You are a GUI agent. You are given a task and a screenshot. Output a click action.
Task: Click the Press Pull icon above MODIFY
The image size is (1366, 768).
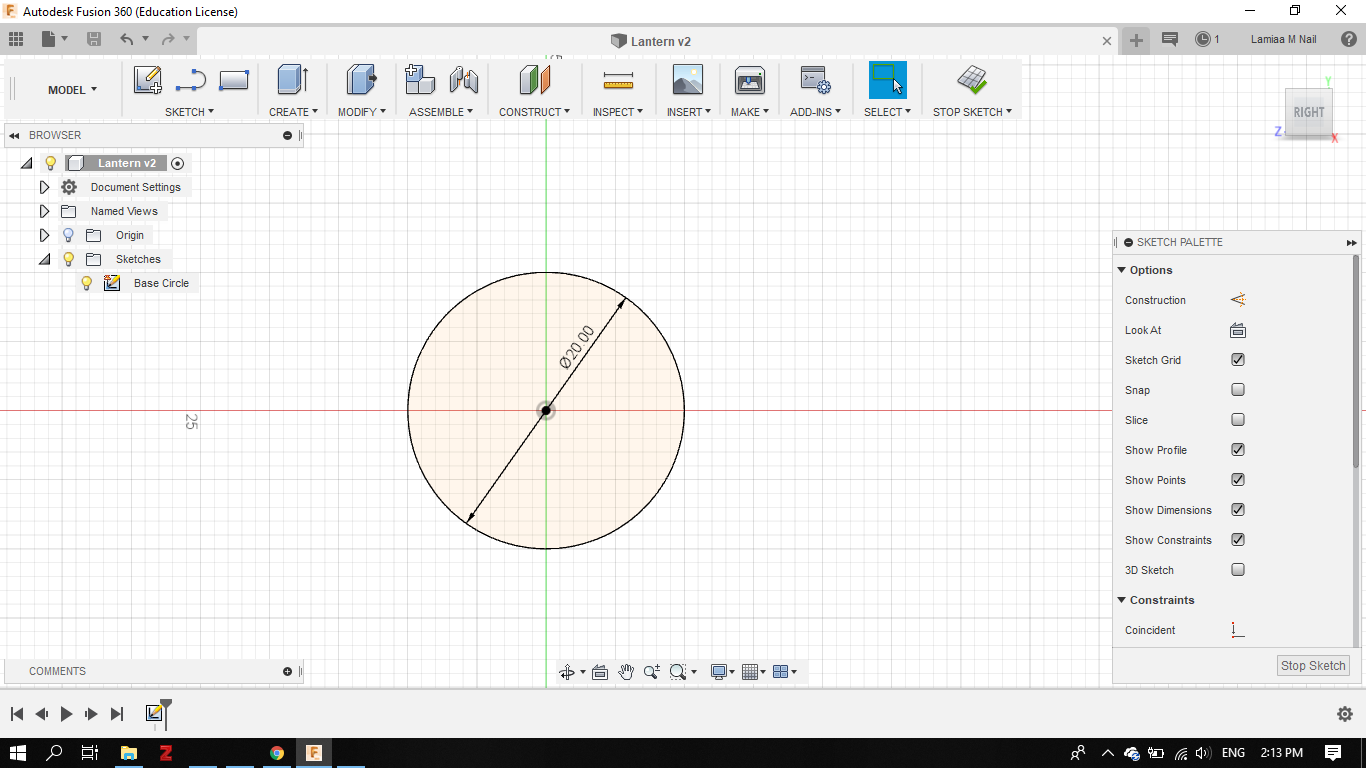[361, 81]
